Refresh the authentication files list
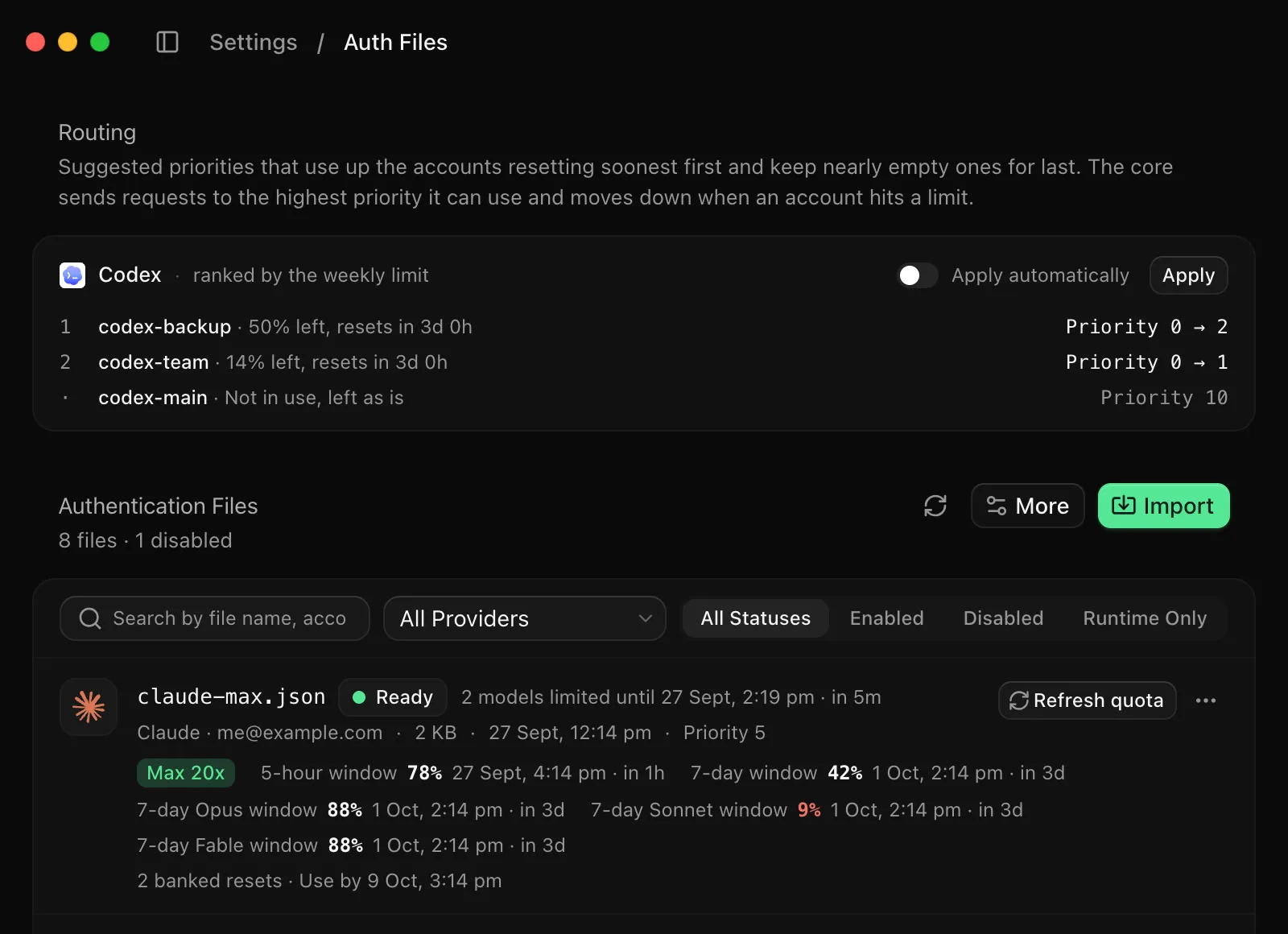This screenshot has height=934, width=1288. (935, 506)
